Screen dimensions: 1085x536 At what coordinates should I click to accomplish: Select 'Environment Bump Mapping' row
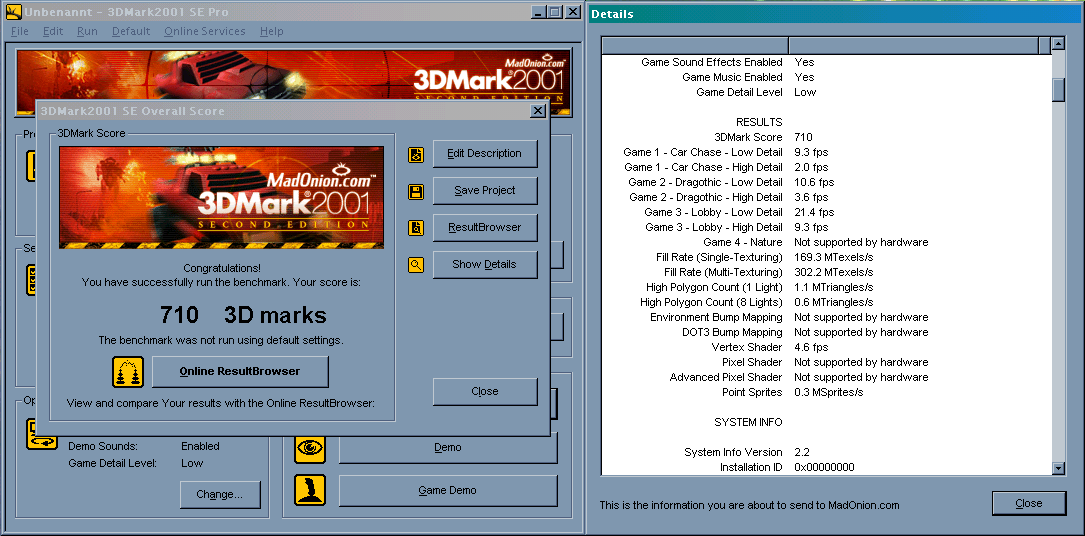click(826, 317)
